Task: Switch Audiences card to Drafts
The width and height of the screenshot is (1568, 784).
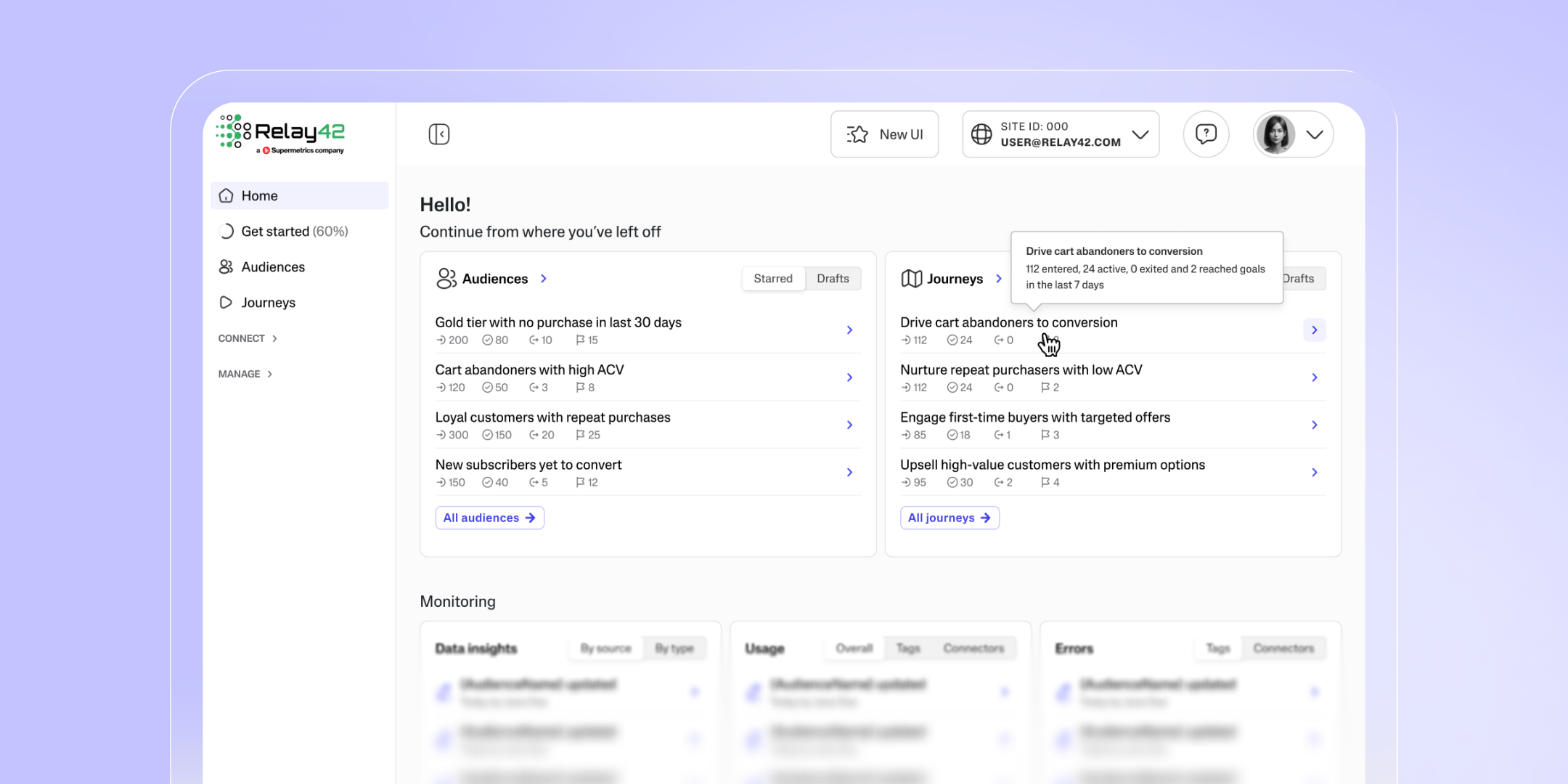Action: (x=833, y=279)
